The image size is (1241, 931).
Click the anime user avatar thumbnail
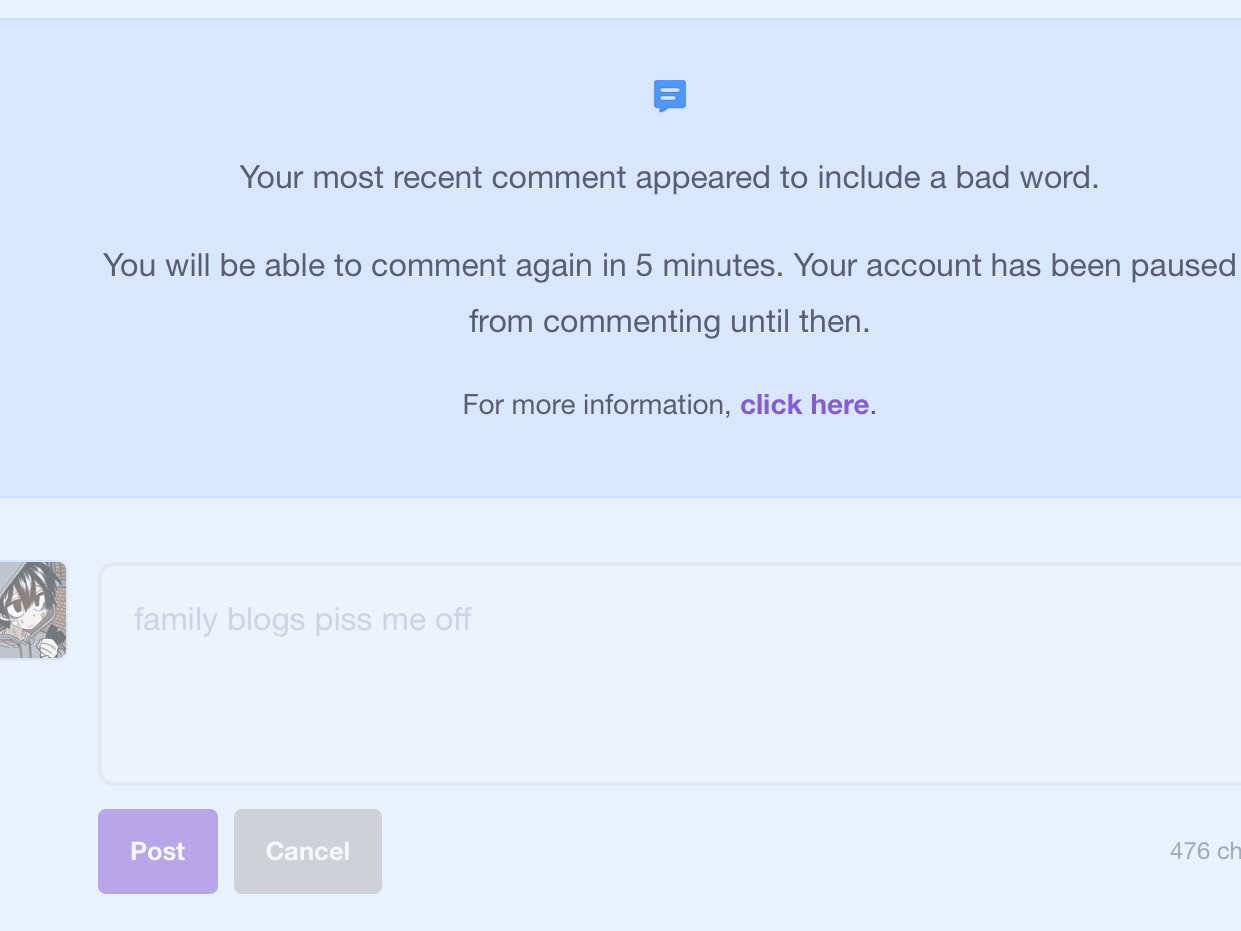[33, 609]
